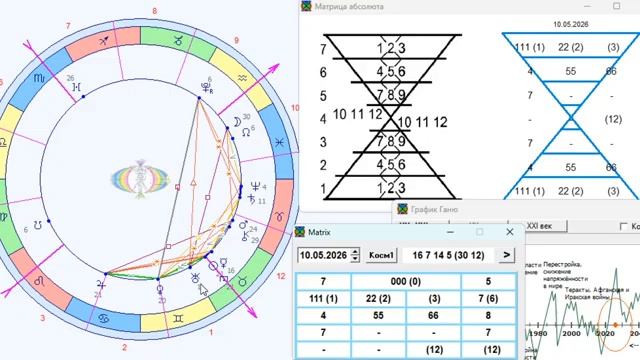Select the Cancer sign in blue segment

point(103,318)
